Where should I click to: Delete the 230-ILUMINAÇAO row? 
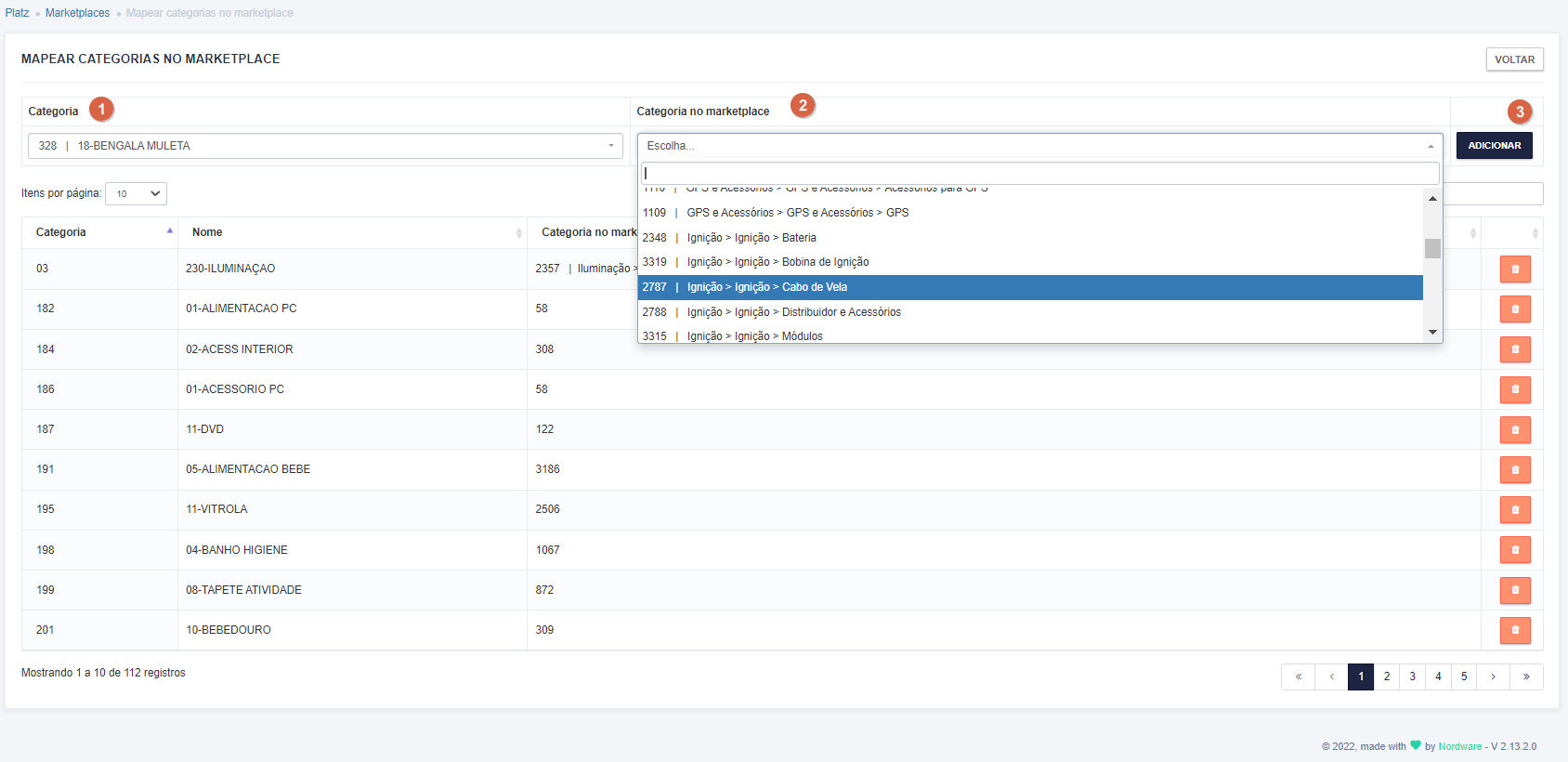click(x=1515, y=269)
